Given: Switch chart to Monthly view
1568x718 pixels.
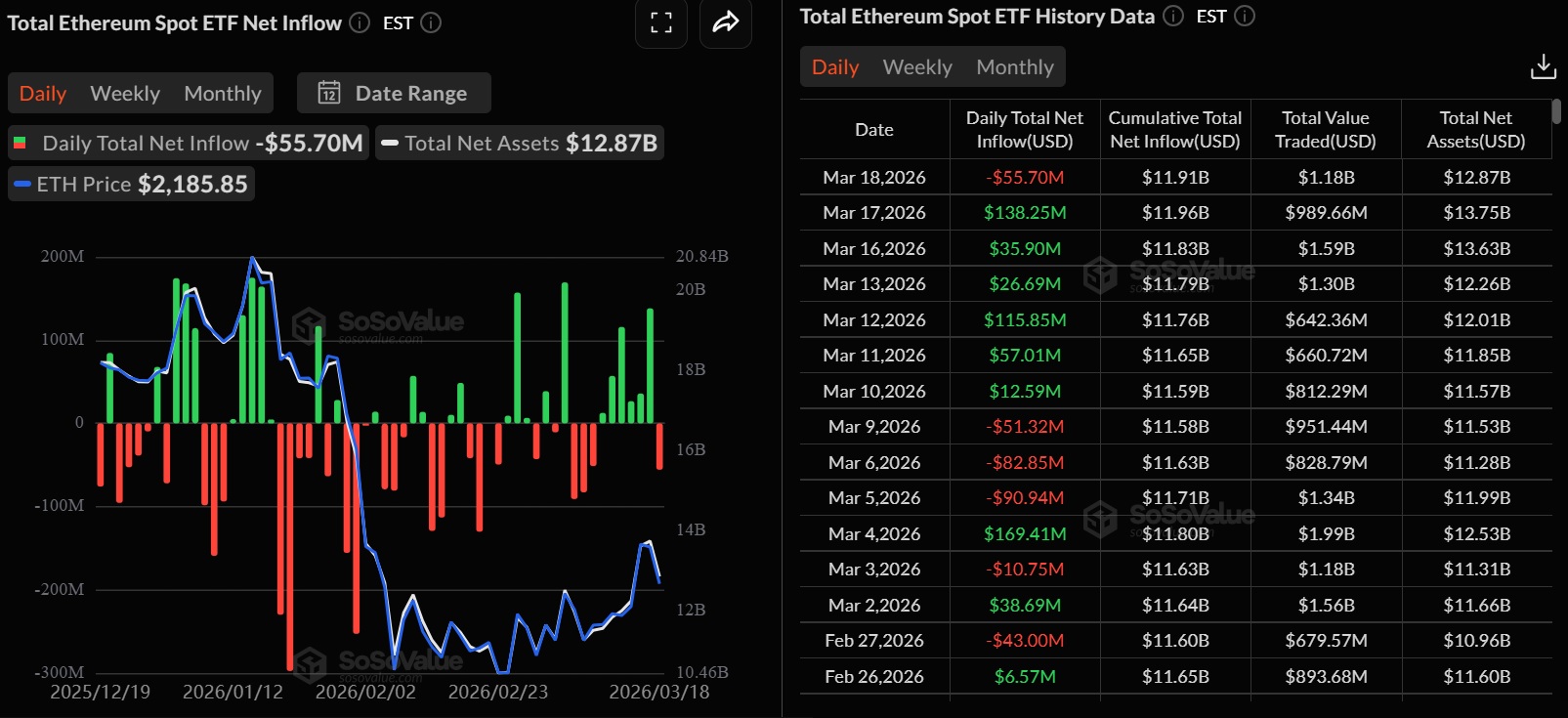Looking at the screenshot, I should (x=223, y=94).
